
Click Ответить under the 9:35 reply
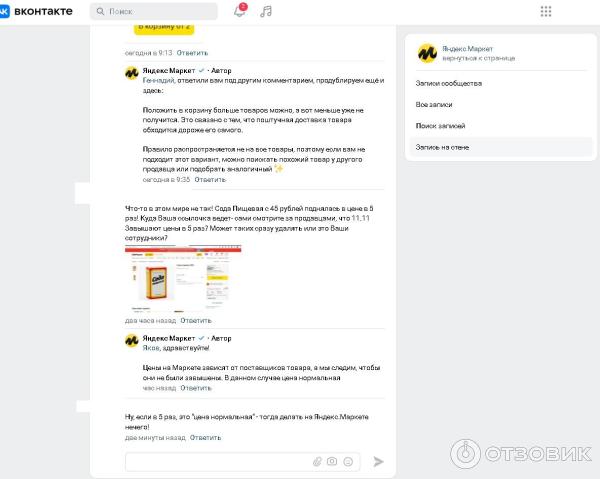210,179
